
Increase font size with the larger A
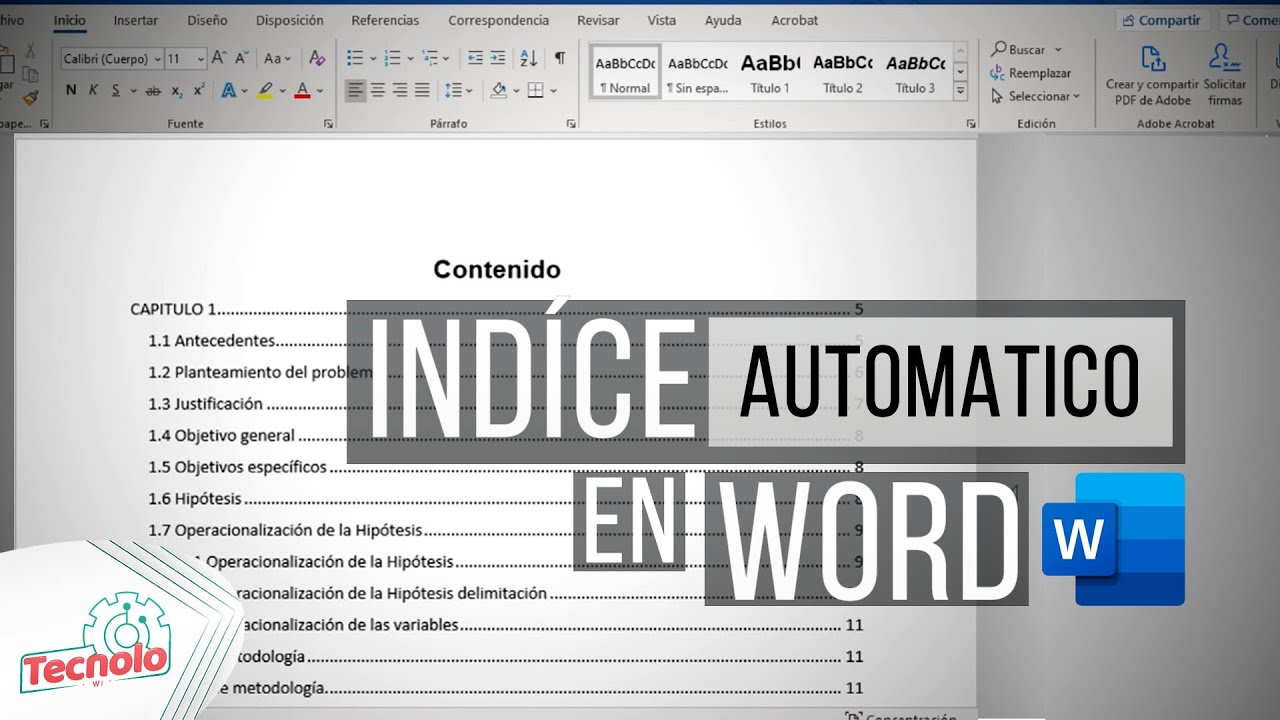pyautogui.click(x=219, y=59)
